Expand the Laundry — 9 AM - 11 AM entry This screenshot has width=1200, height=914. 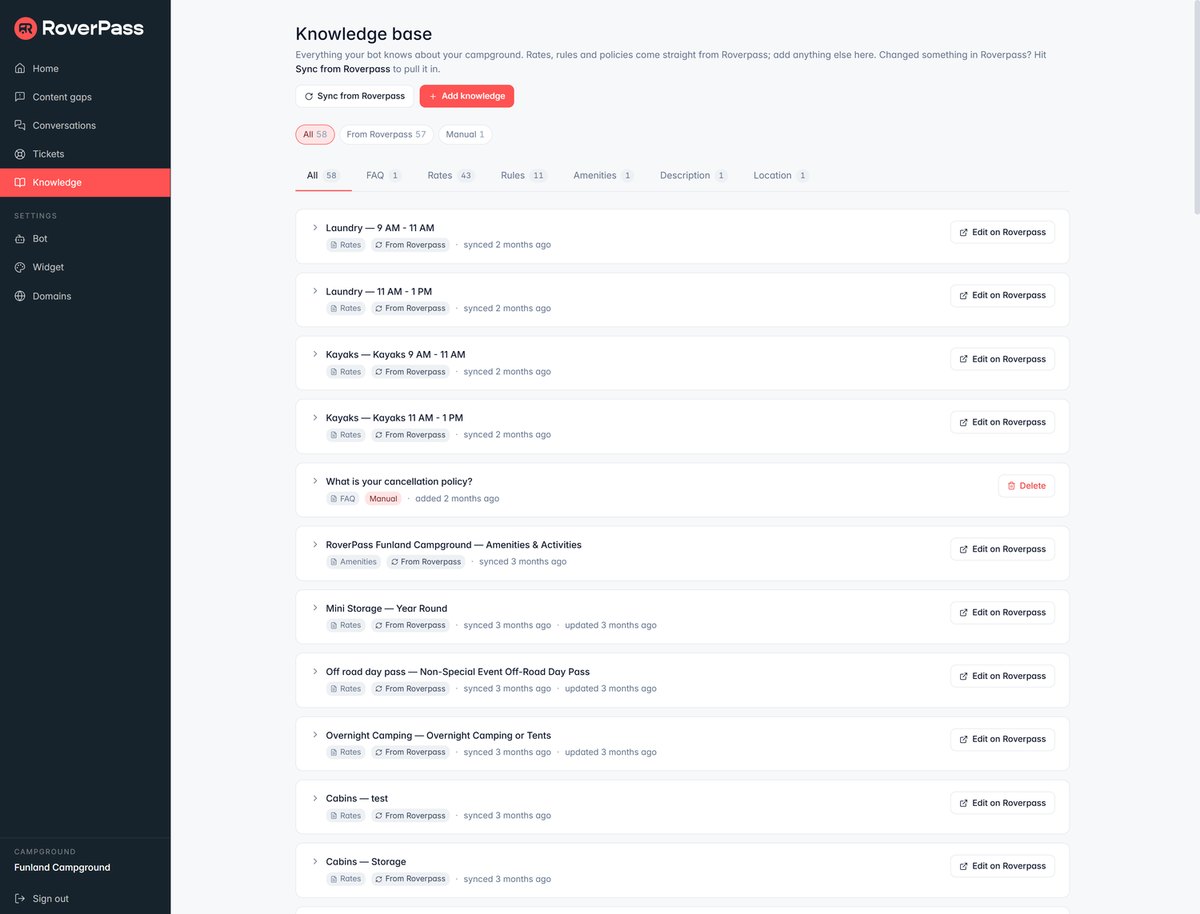(315, 227)
